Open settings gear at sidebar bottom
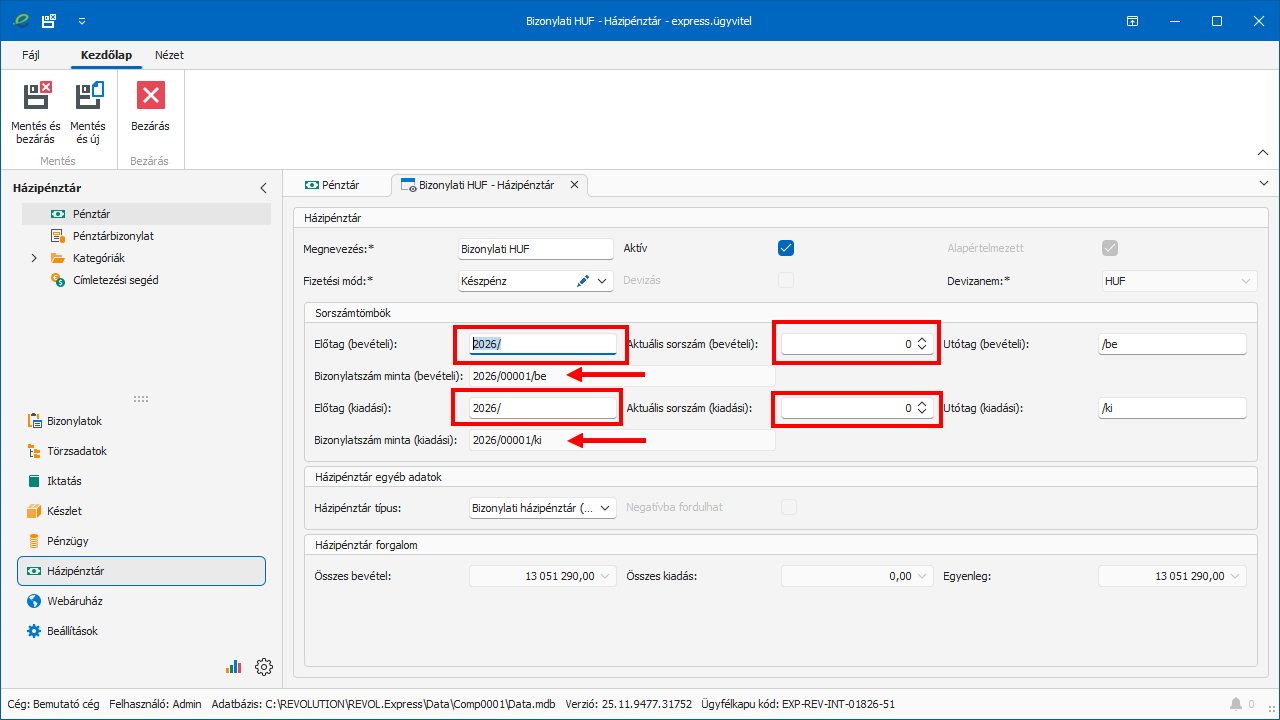Viewport: 1280px width, 720px height. click(x=264, y=667)
